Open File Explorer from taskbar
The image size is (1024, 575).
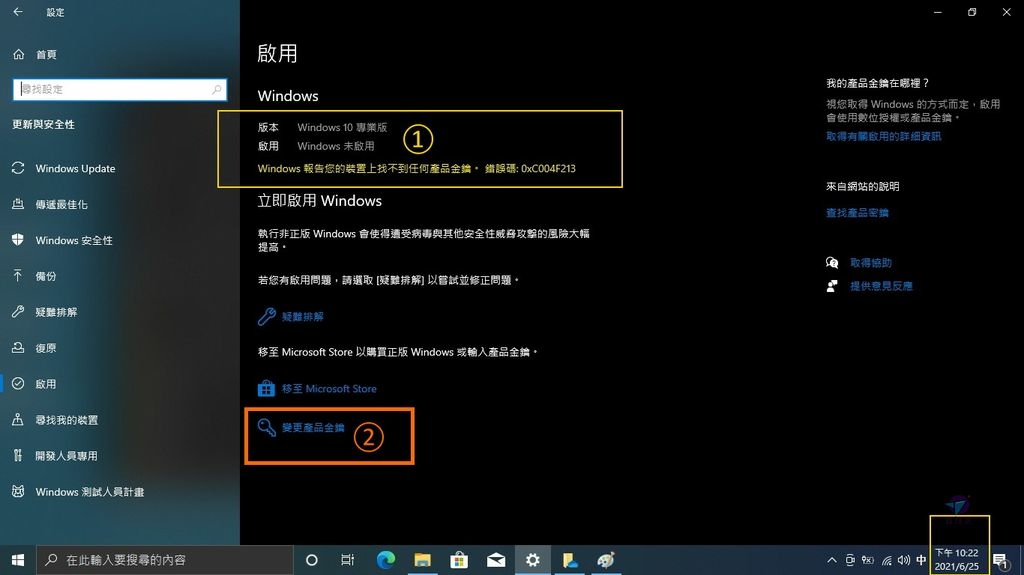tap(423, 560)
